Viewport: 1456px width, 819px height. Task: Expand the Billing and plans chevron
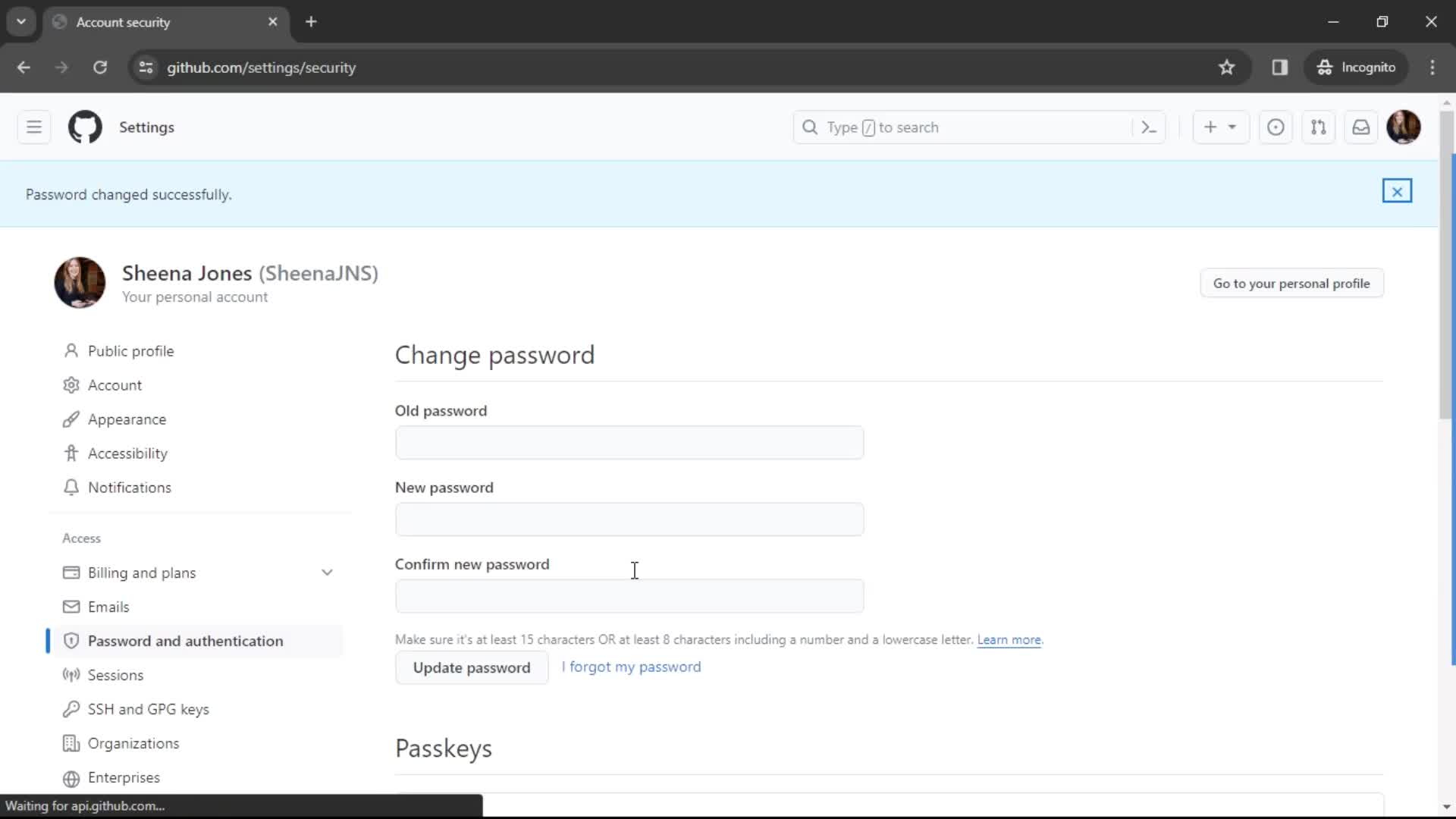point(327,573)
